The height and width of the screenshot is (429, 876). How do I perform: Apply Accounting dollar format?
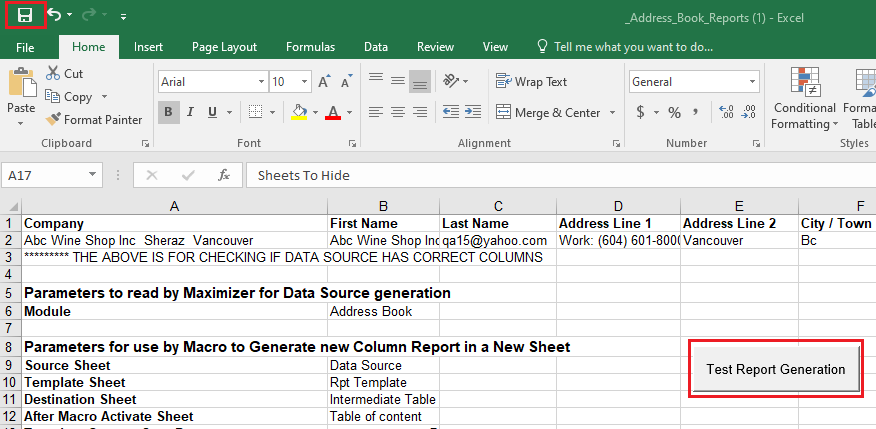[640, 112]
